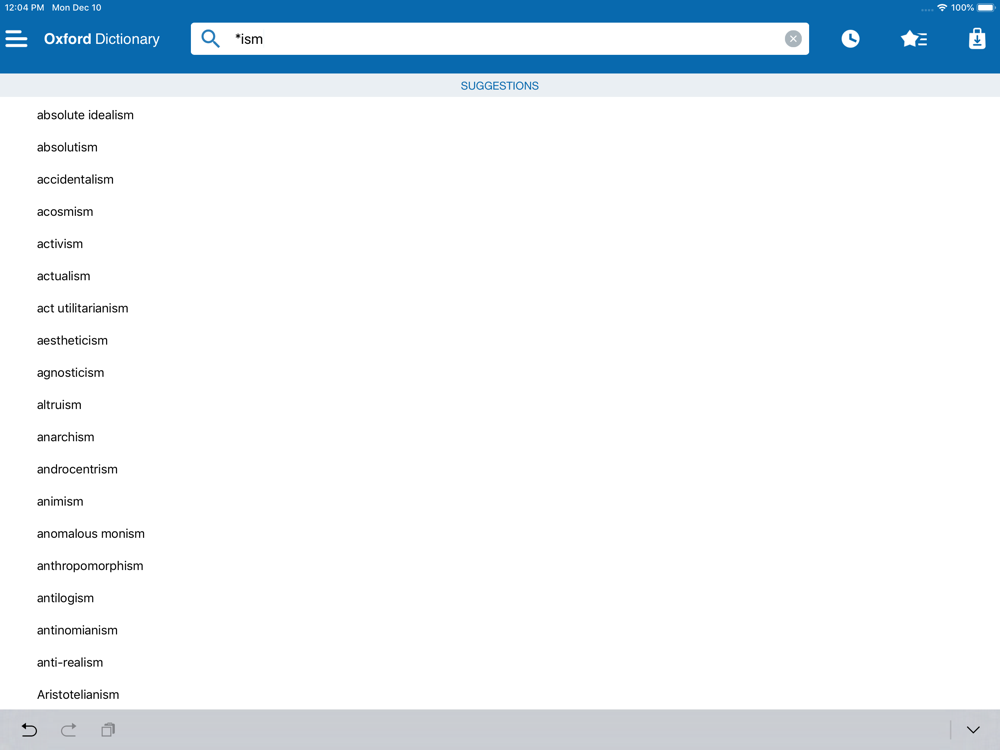1000x750 pixels.
Task: Focus the search field containing *ism
Action: [x=499, y=39]
